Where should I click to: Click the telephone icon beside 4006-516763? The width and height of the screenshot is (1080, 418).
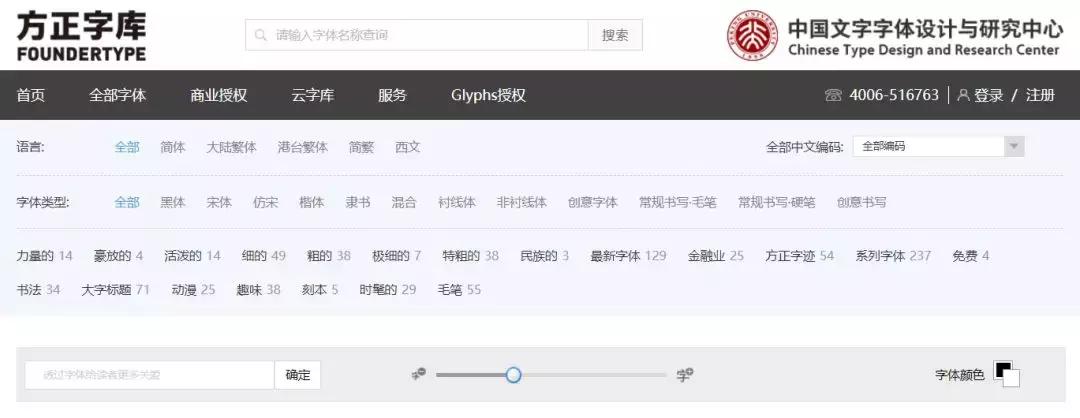[x=833, y=96]
